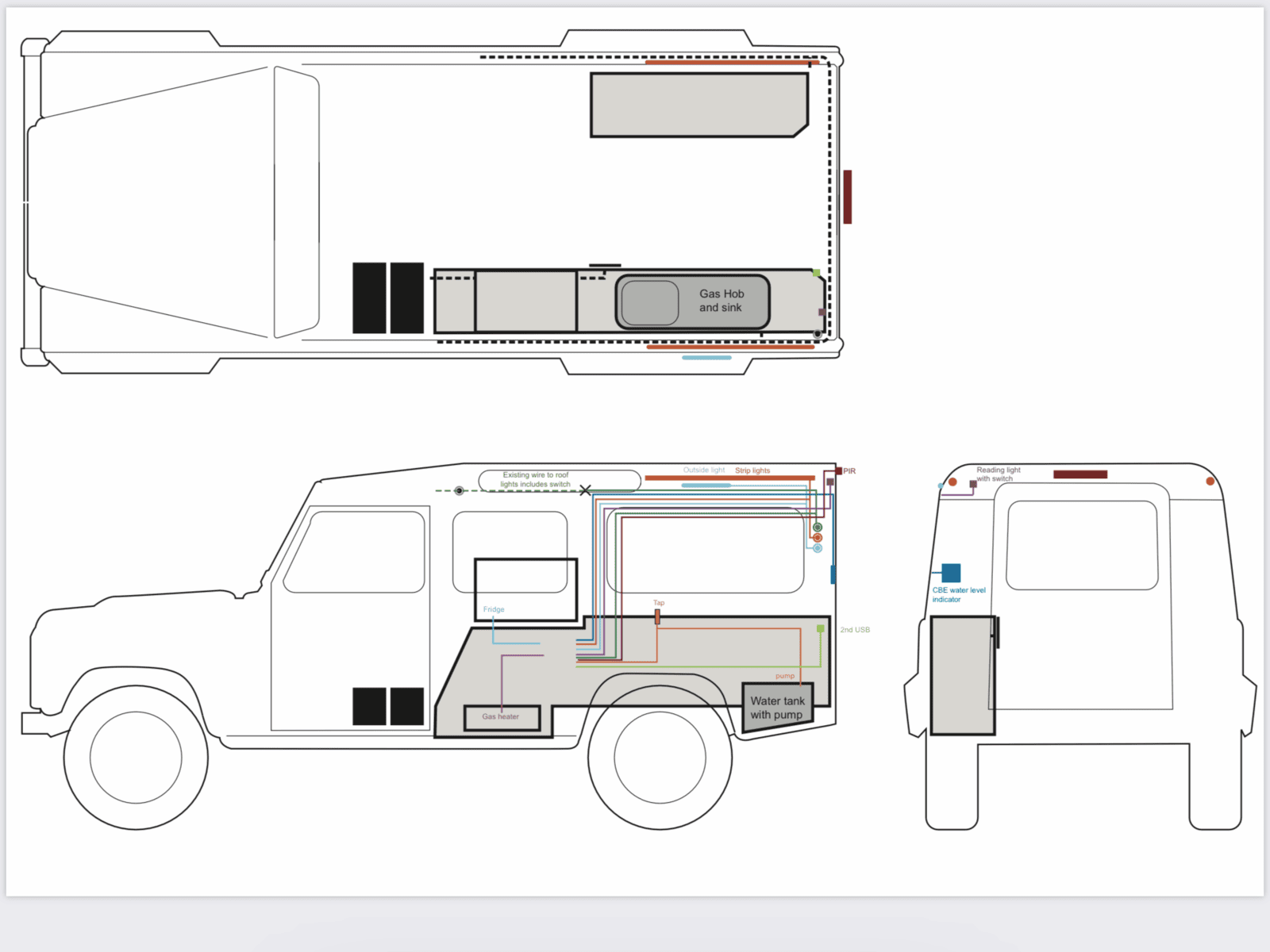Image resolution: width=1270 pixels, height=952 pixels.
Task: Select the front door window in side view
Action: (354, 552)
